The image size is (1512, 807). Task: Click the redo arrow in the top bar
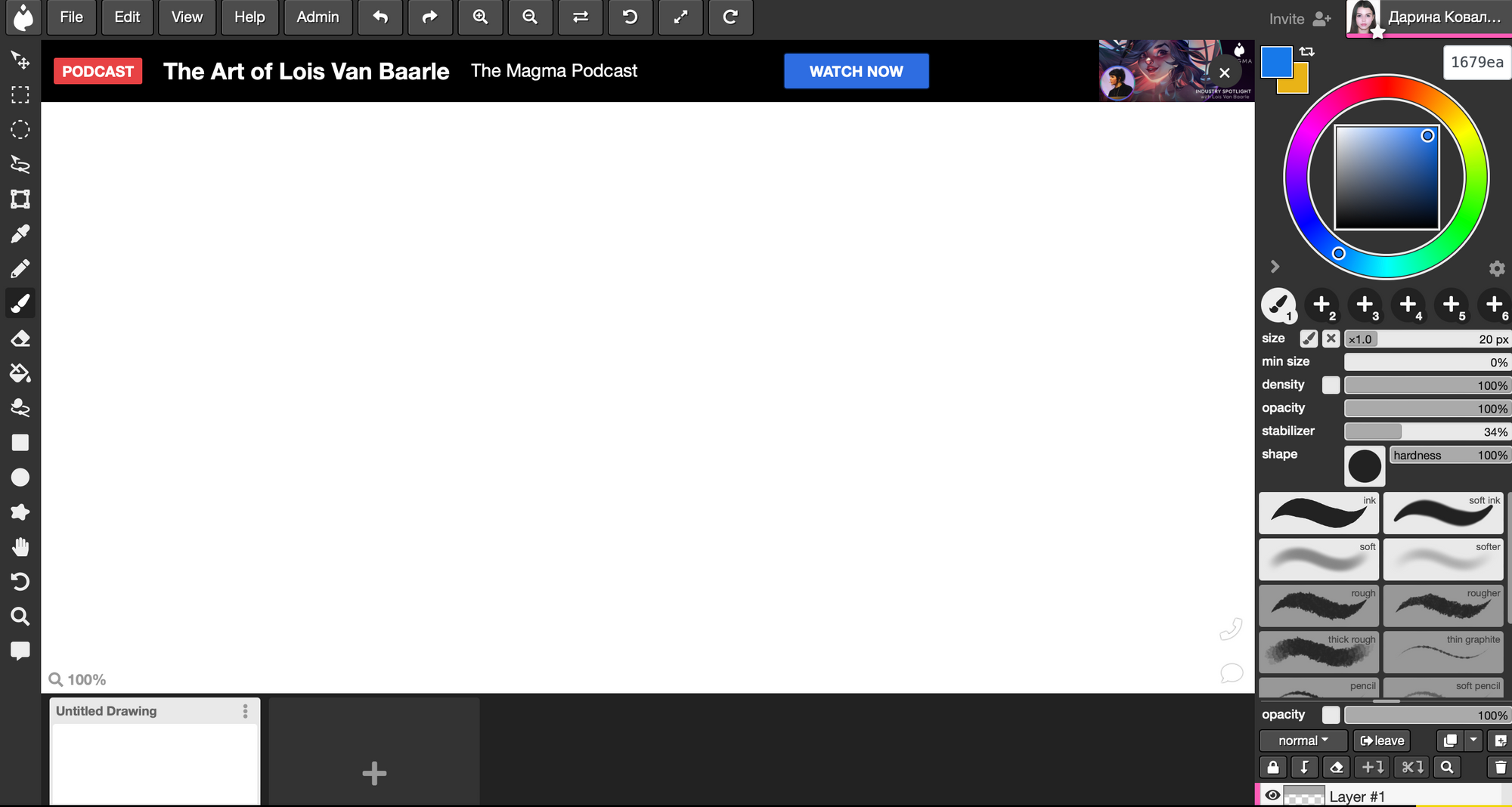[x=430, y=17]
